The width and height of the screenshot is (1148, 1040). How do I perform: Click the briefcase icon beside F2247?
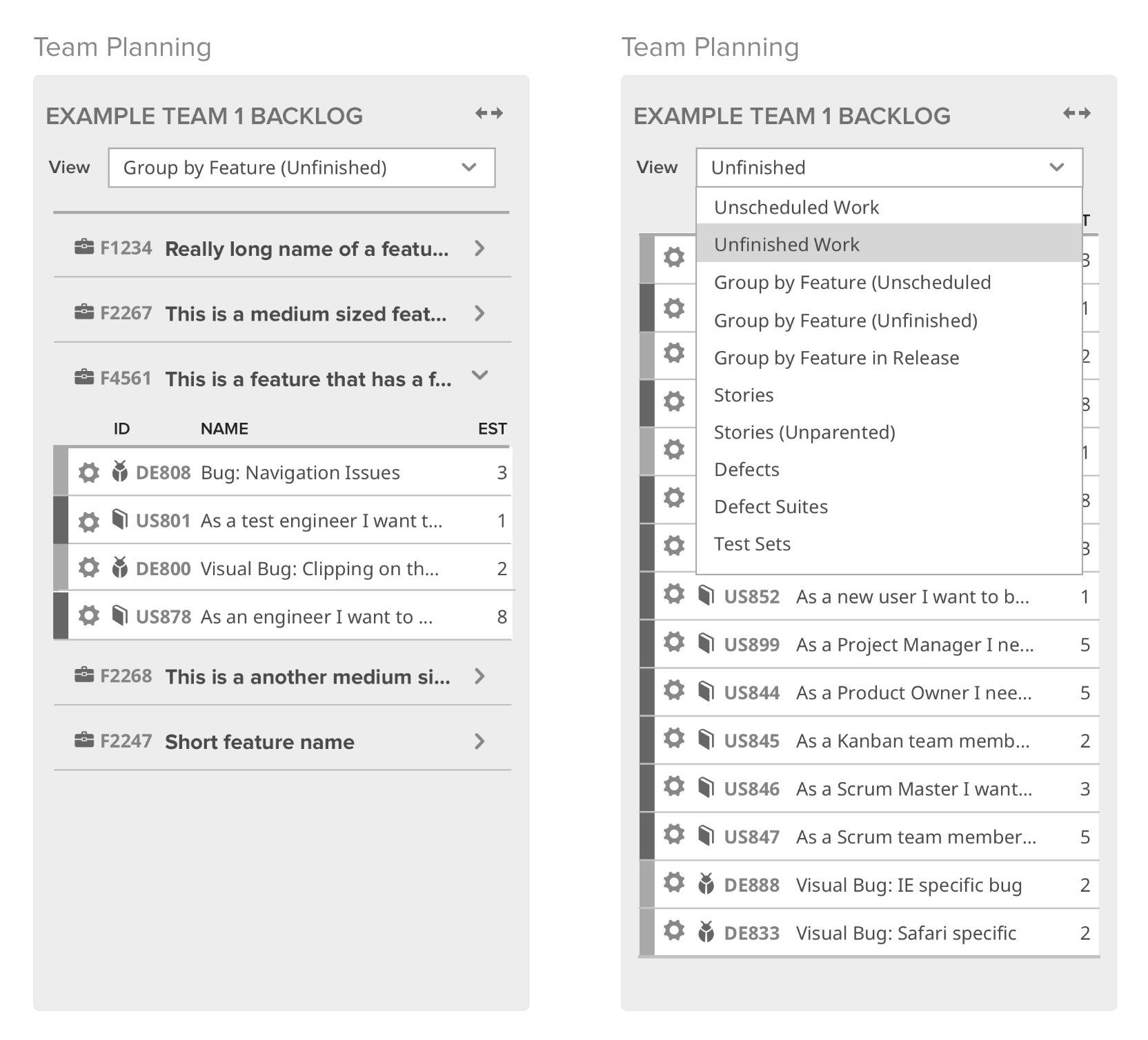(x=83, y=741)
